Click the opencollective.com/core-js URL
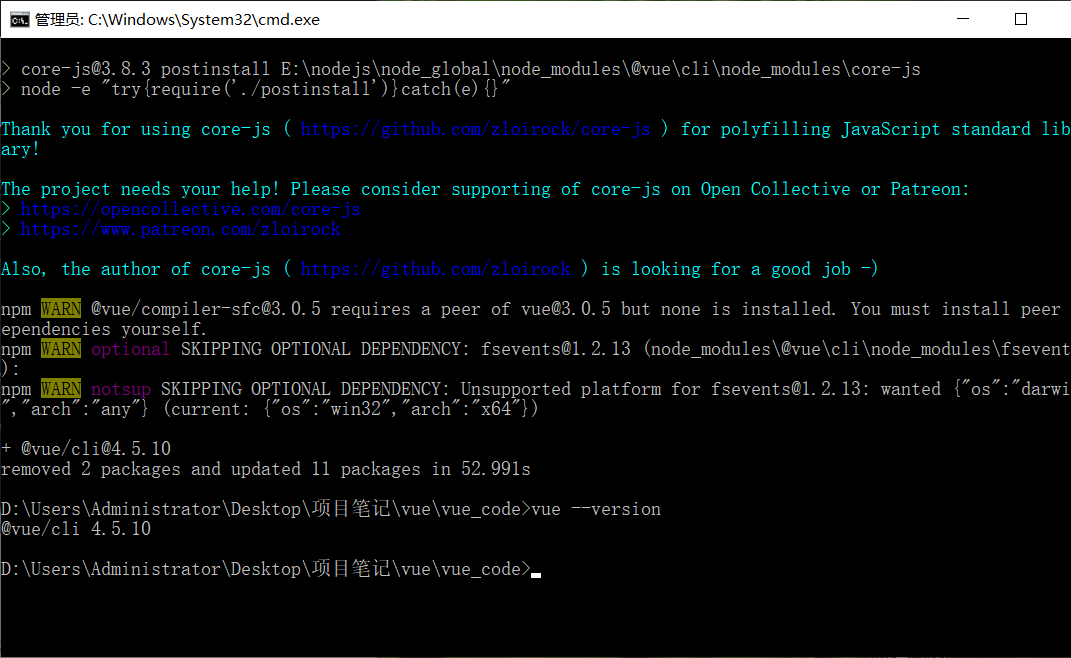 (190, 209)
